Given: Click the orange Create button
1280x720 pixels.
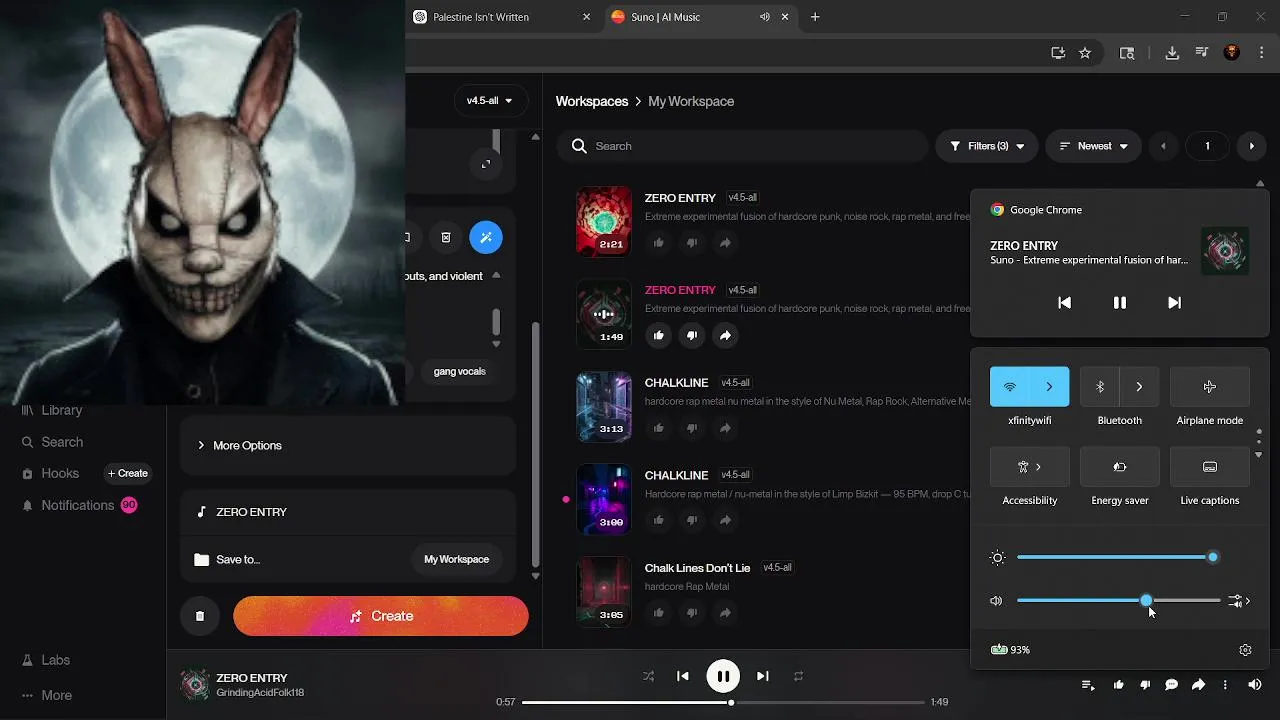Looking at the screenshot, I should 381,616.
